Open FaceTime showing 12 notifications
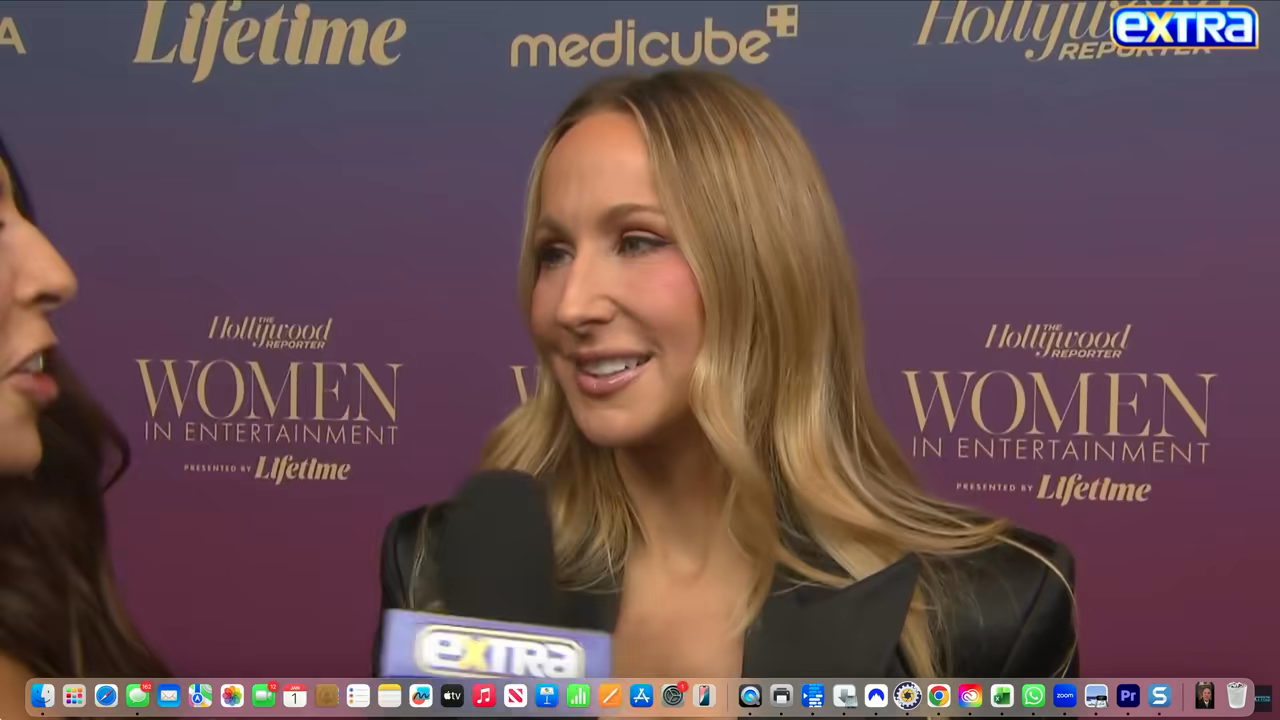Screen dimensions: 1280x720 pyautogui.click(x=263, y=696)
